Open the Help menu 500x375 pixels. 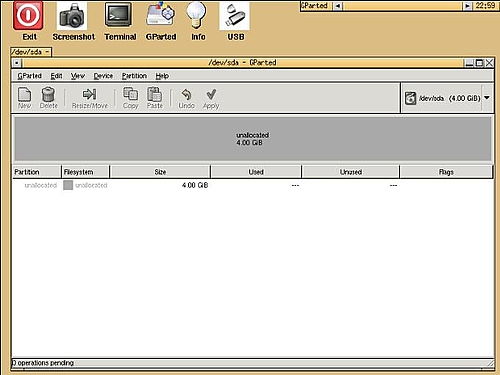162,76
